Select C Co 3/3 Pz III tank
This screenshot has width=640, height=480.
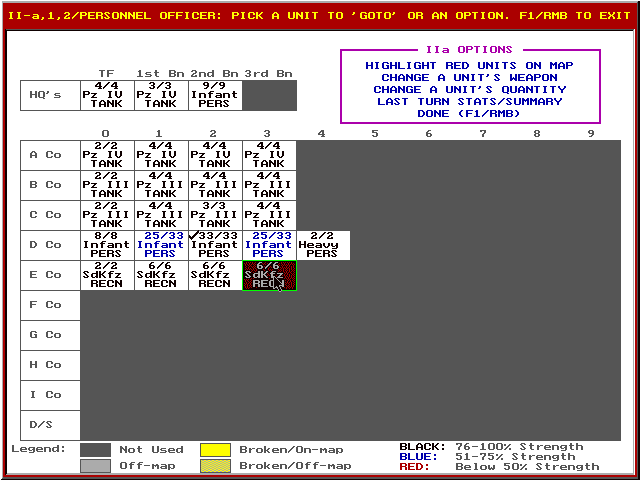[x=214, y=215]
